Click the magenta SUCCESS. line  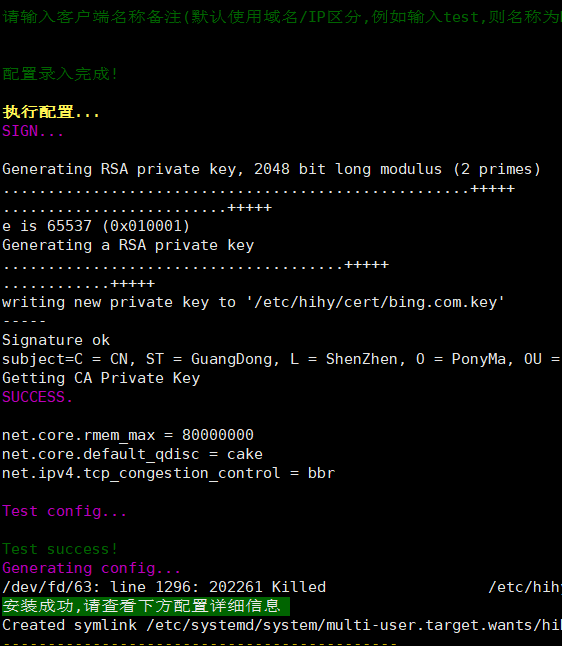click(37, 397)
